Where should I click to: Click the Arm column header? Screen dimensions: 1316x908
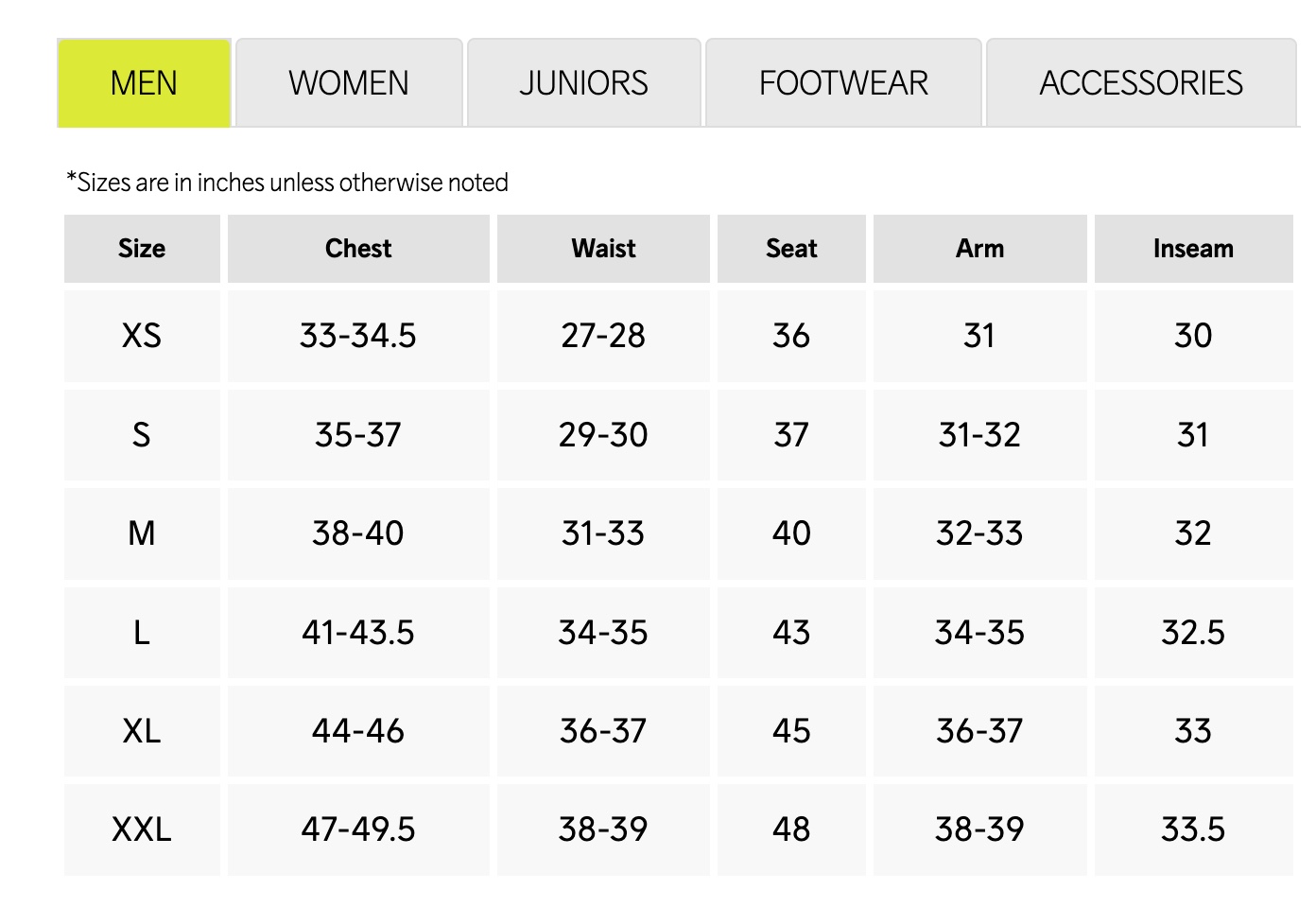tap(979, 249)
